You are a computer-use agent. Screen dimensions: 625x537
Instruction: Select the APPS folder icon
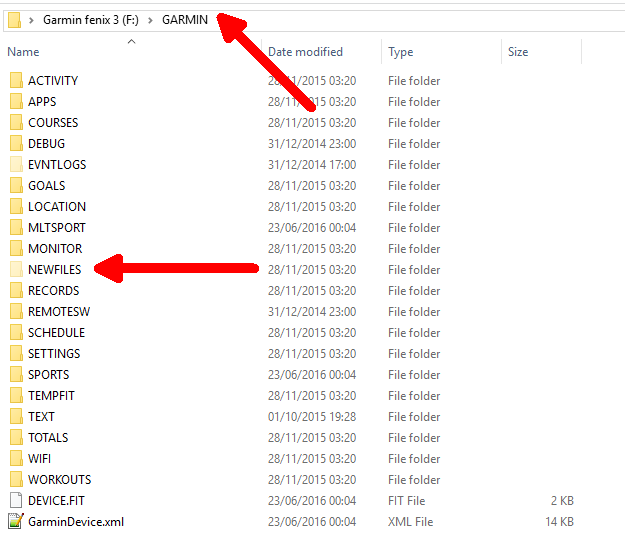click(15, 102)
